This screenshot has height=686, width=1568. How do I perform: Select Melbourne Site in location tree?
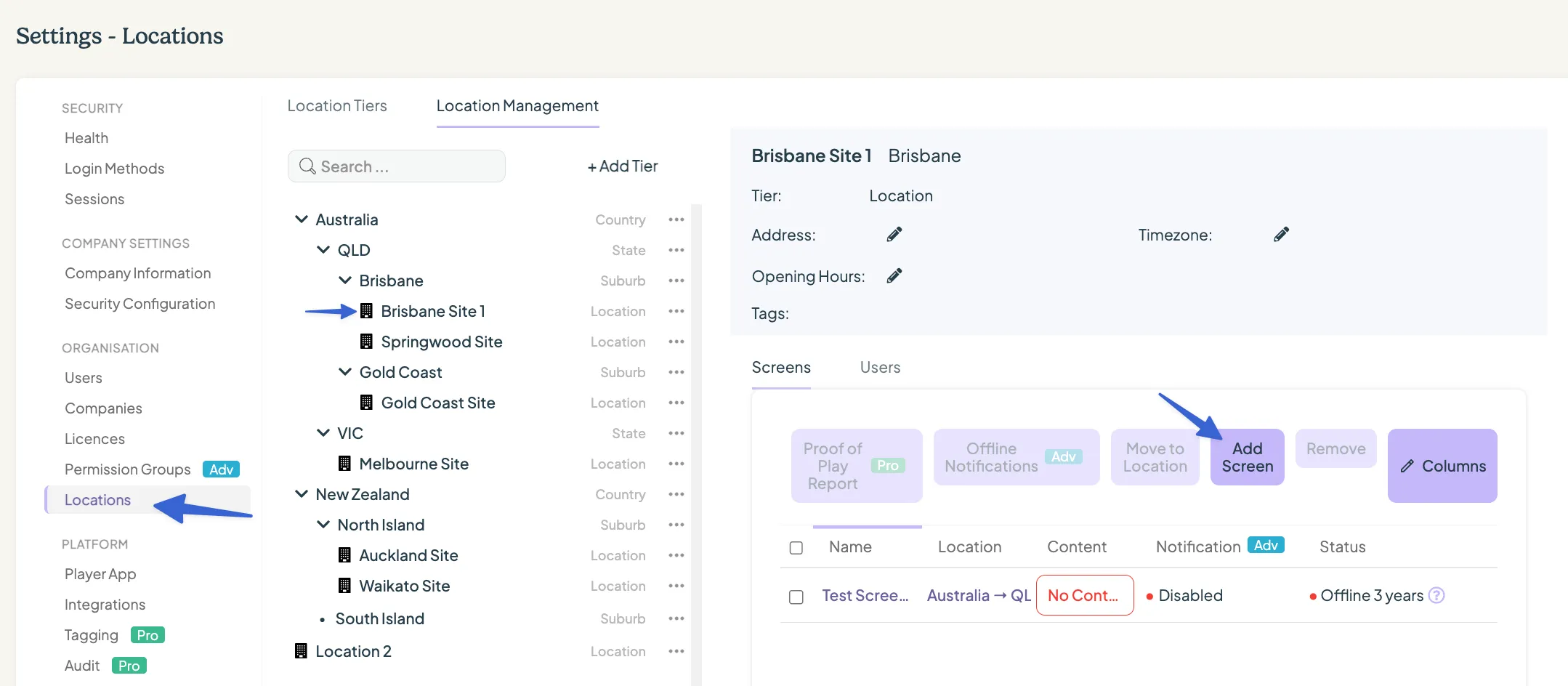pos(414,464)
